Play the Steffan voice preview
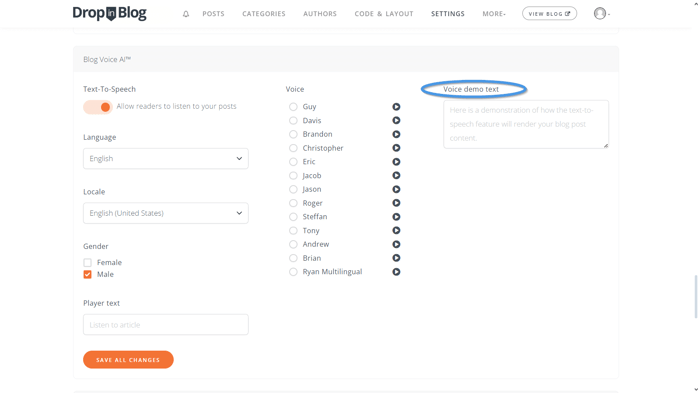 (x=396, y=217)
